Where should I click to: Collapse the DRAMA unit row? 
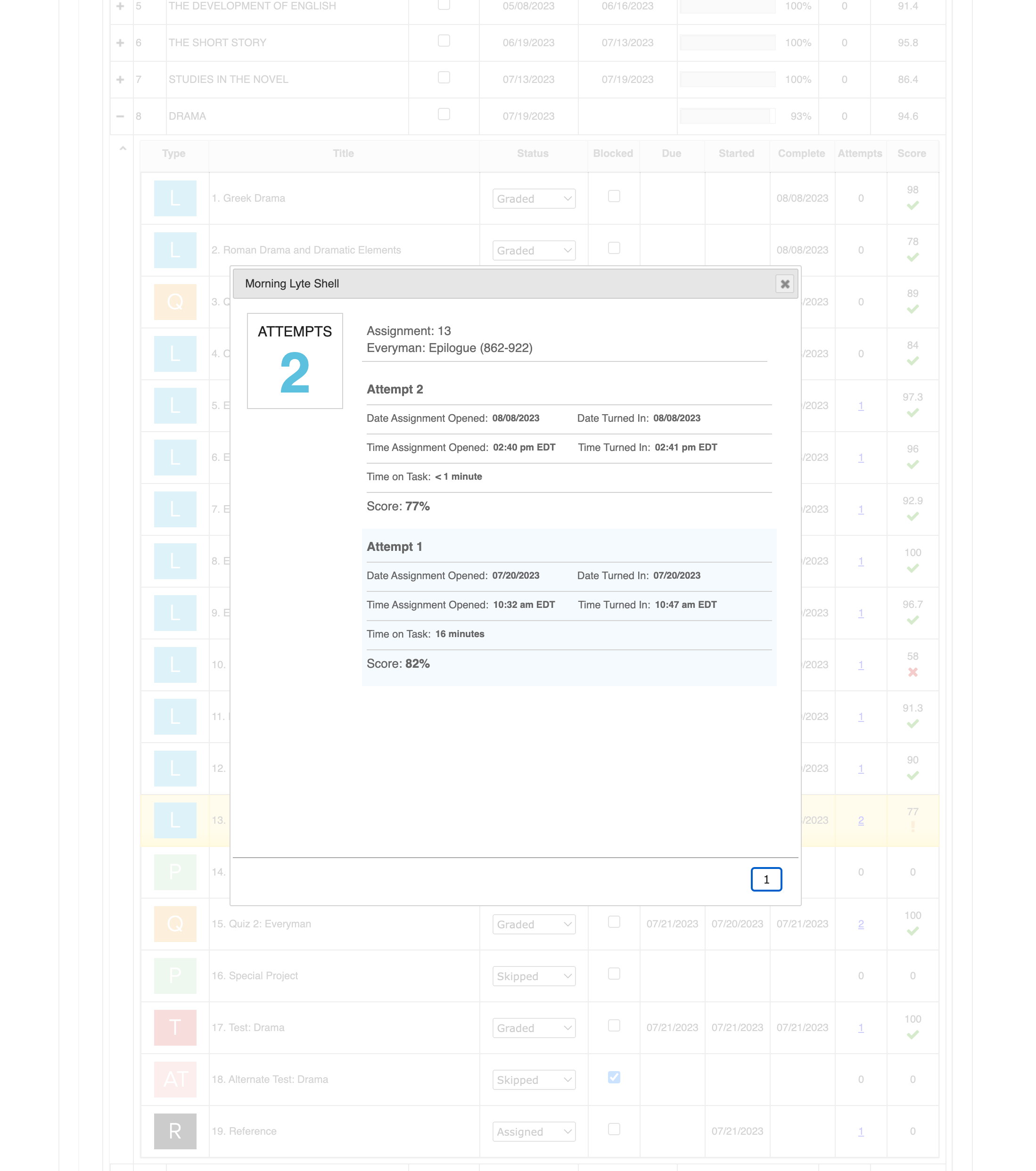click(120, 116)
